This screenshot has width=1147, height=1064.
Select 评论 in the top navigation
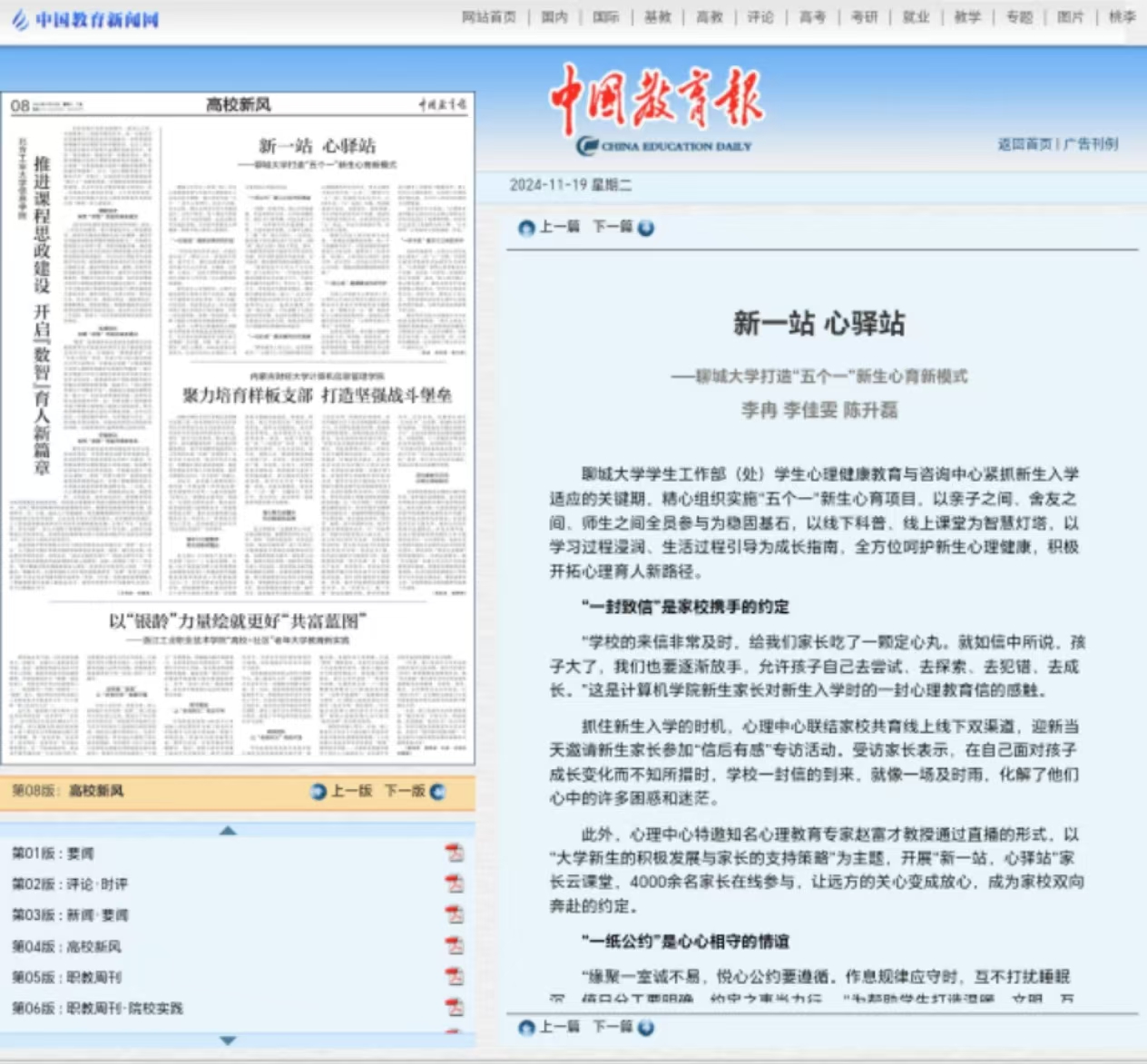(x=760, y=17)
